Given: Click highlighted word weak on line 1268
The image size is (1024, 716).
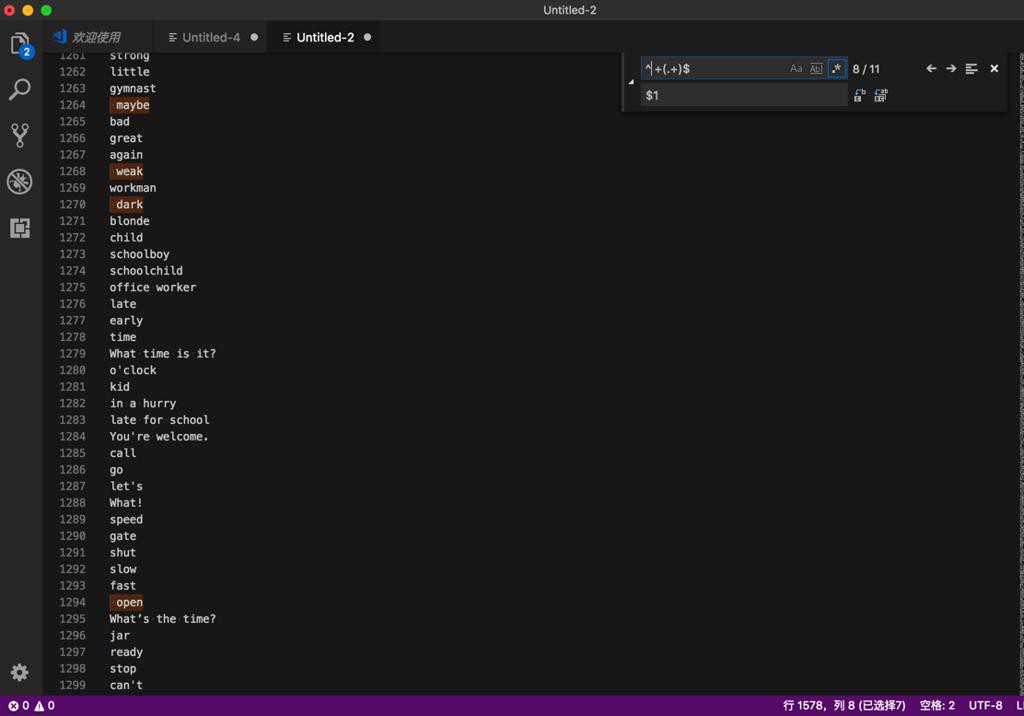Looking at the screenshot, I should click(x=129, y=171).
